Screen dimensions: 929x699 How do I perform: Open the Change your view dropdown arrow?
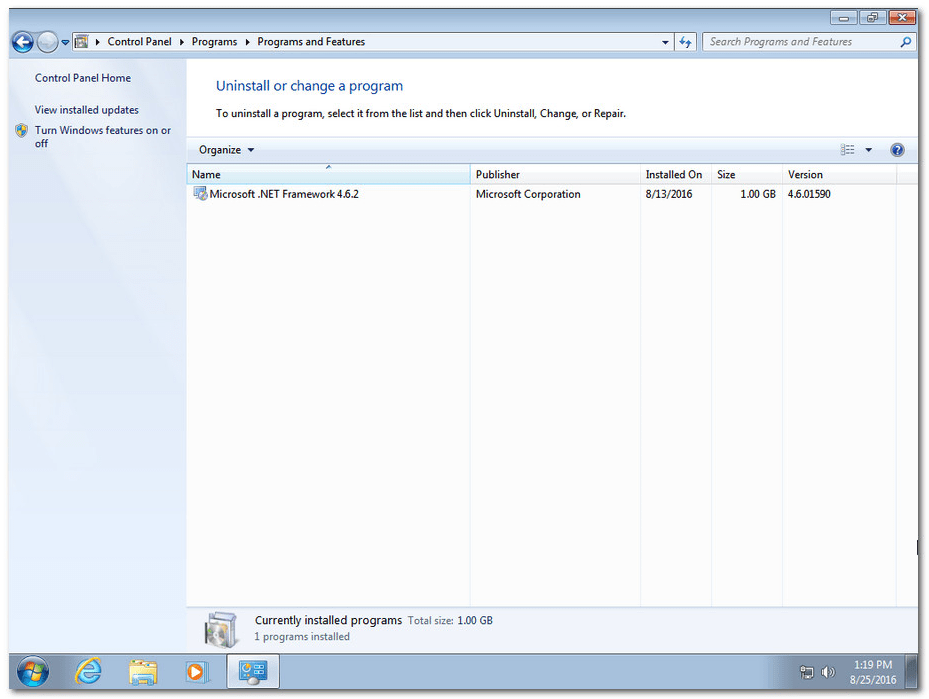pyautogui.click(x=866, y=149)
